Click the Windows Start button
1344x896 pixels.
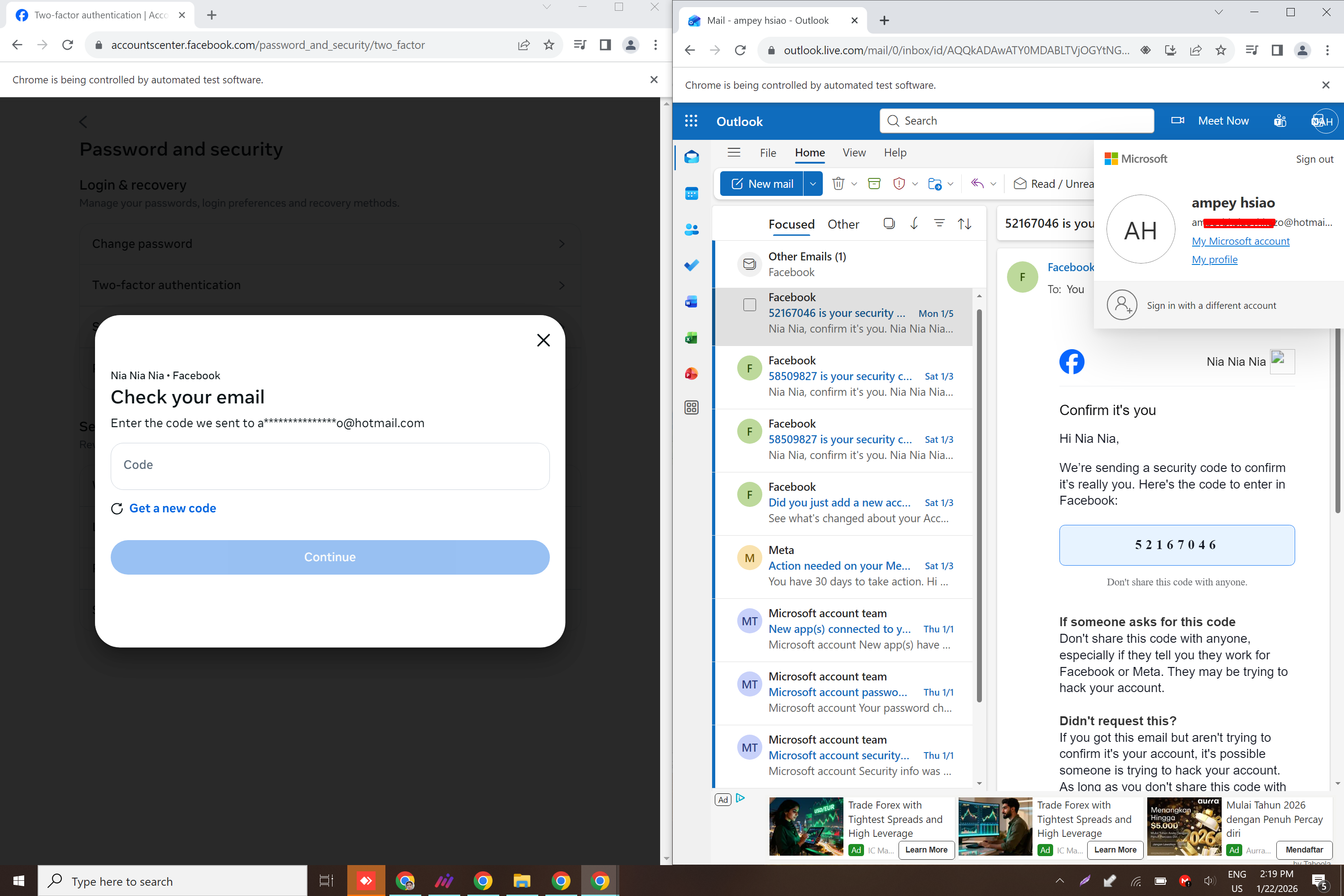tap(19, 881)
